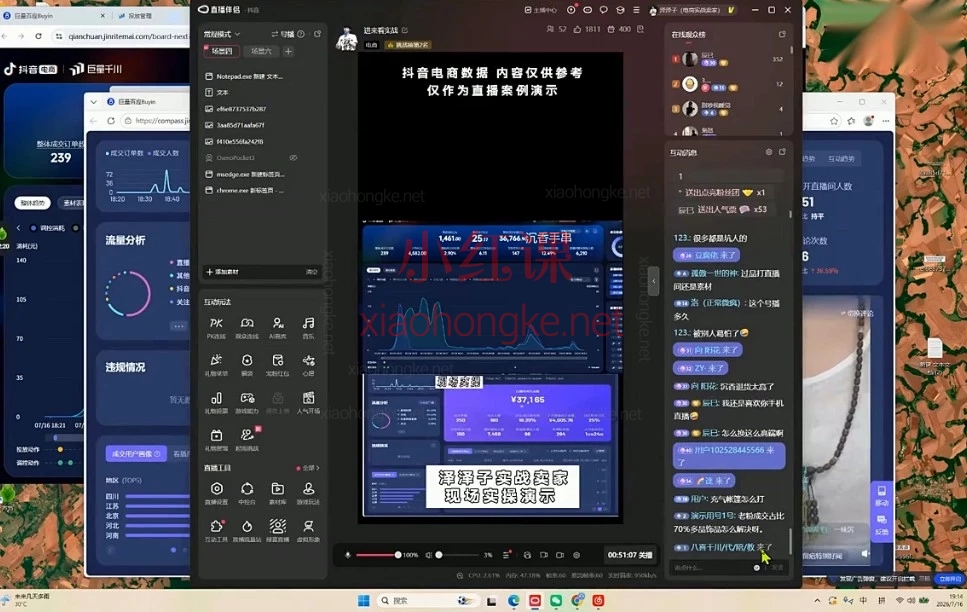Click the chat bubble icon in title bar

point(604,10)
